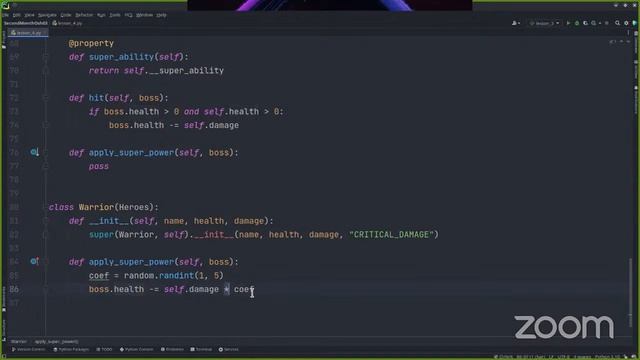Open the Problems tool window
This screenshot has height=360, width=640.
coord(172,349)
